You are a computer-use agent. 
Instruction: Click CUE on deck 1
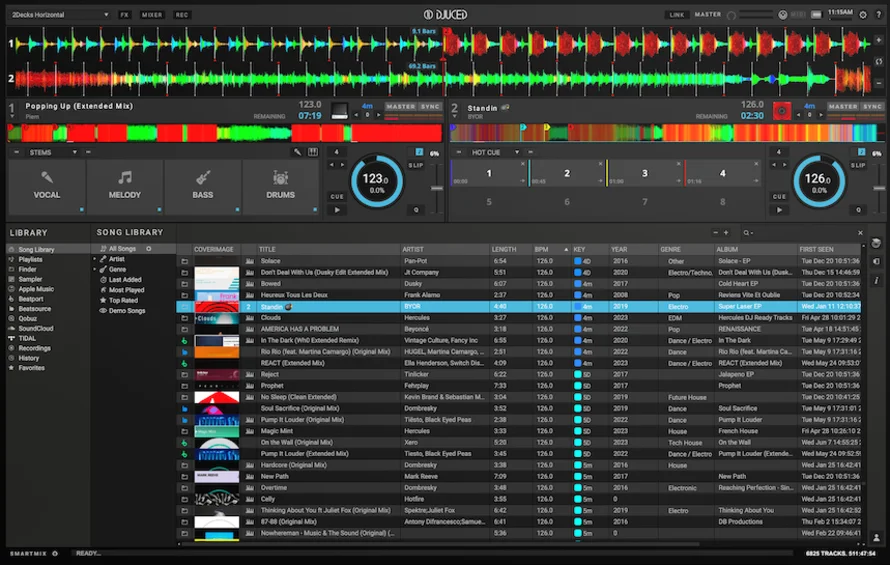(337, 196)
